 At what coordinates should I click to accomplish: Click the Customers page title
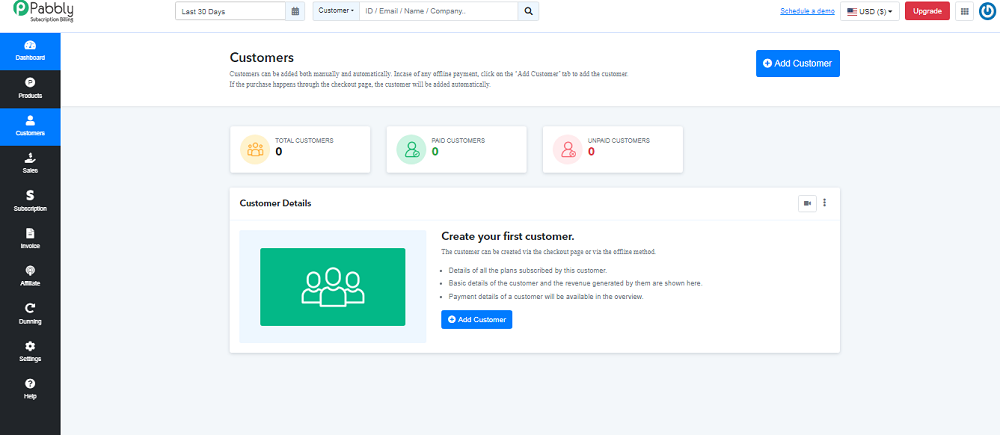pos(261,58)
